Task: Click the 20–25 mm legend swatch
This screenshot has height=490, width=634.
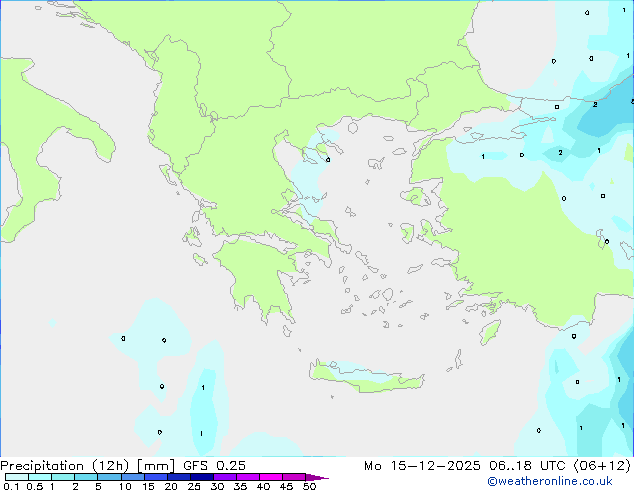Action: (178, 477)
